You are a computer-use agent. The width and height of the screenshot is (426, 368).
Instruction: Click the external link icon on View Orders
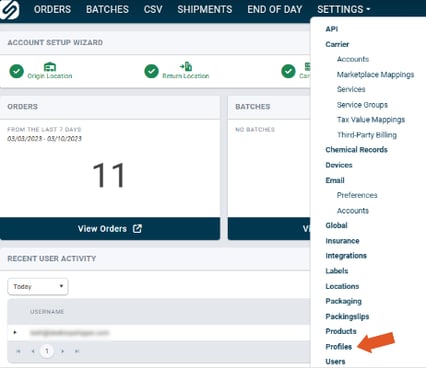(x=137, y=229)
